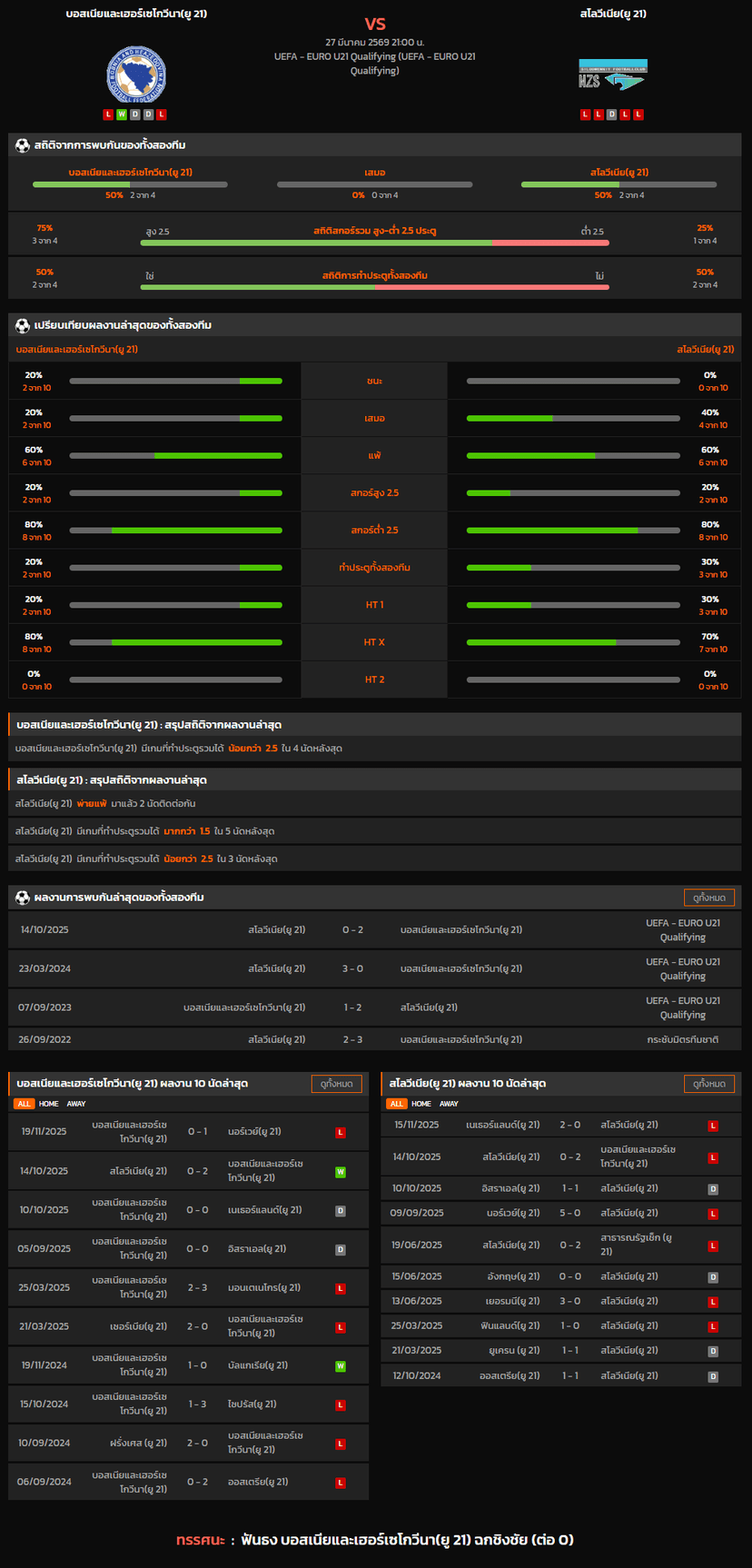
Task: Click W badge on the 19/11/2024 Bosnia match
Action: 341,1366
